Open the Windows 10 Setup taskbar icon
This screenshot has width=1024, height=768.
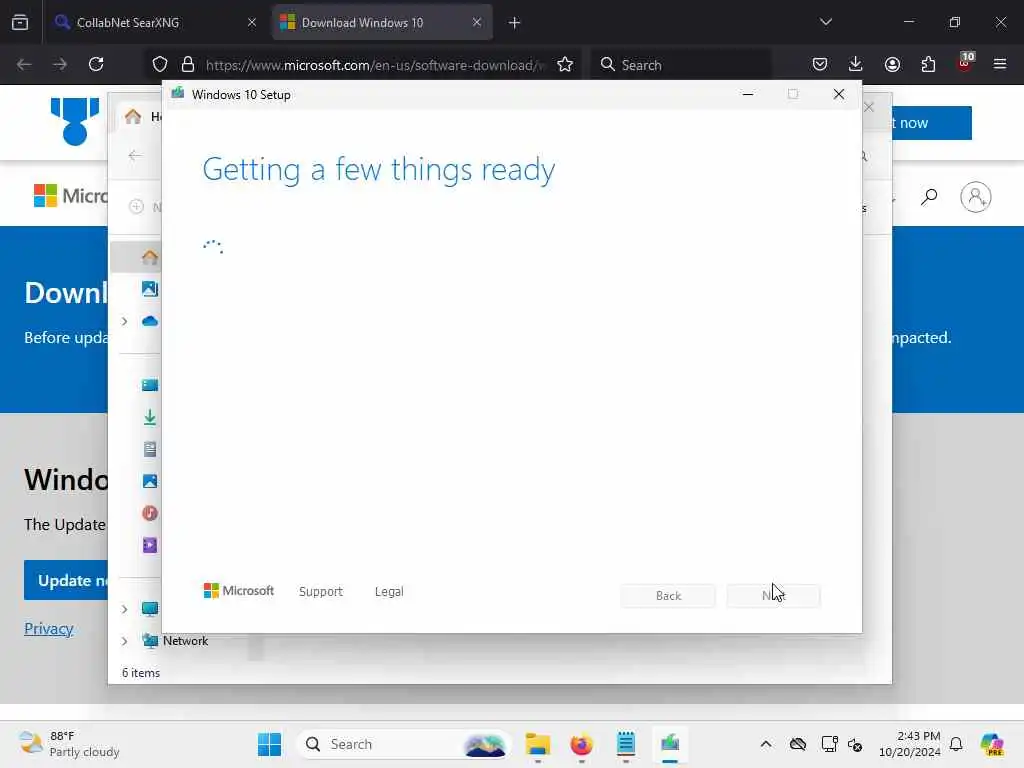click(x=670, y=744)
